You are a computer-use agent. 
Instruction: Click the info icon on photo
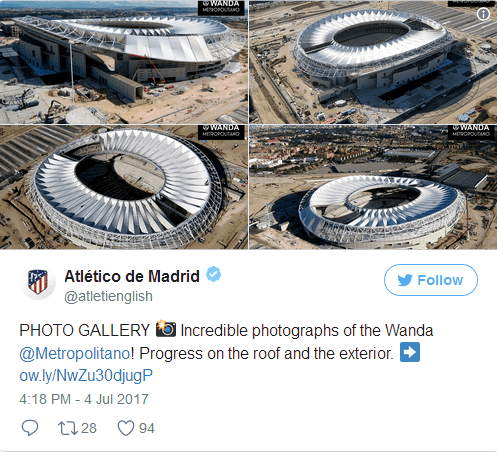point(483,14)
